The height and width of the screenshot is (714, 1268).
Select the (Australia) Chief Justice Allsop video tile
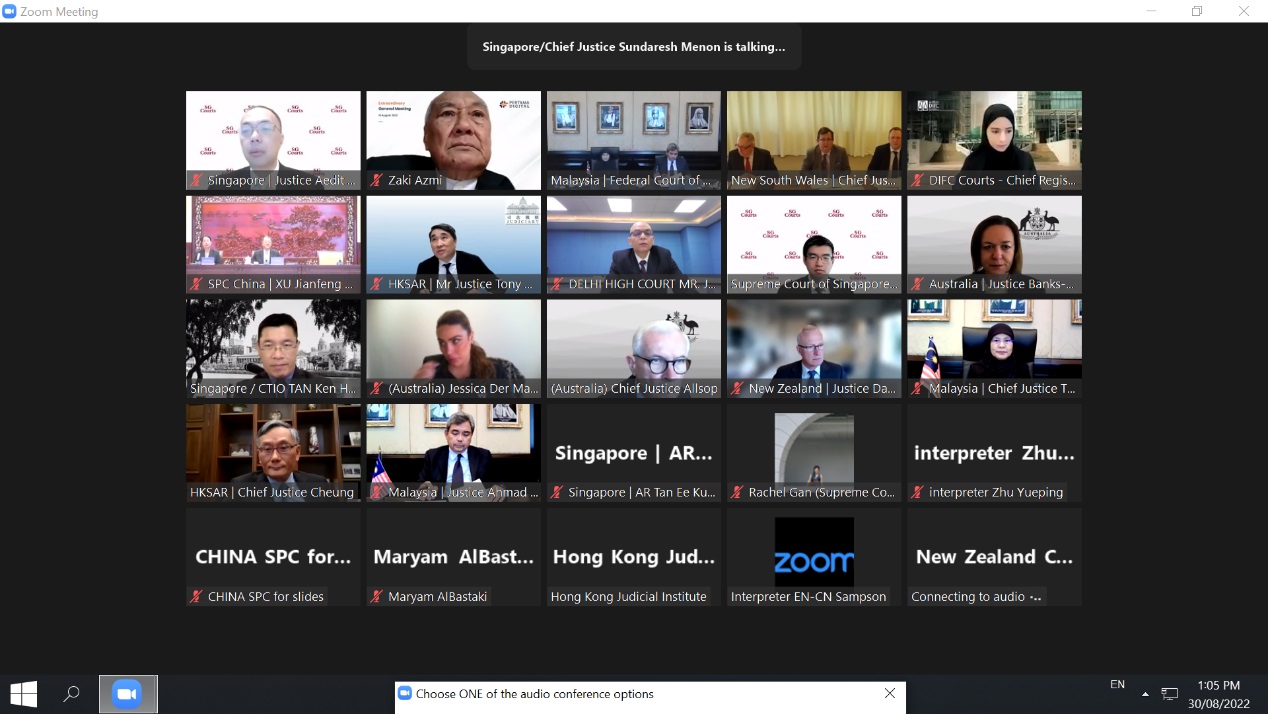tap(634, 349)
